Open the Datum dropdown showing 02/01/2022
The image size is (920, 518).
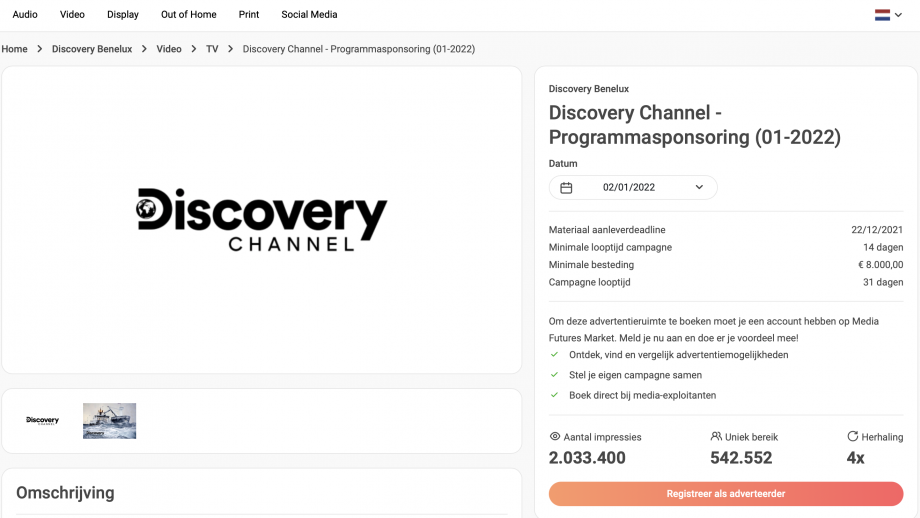click(633, 188)
